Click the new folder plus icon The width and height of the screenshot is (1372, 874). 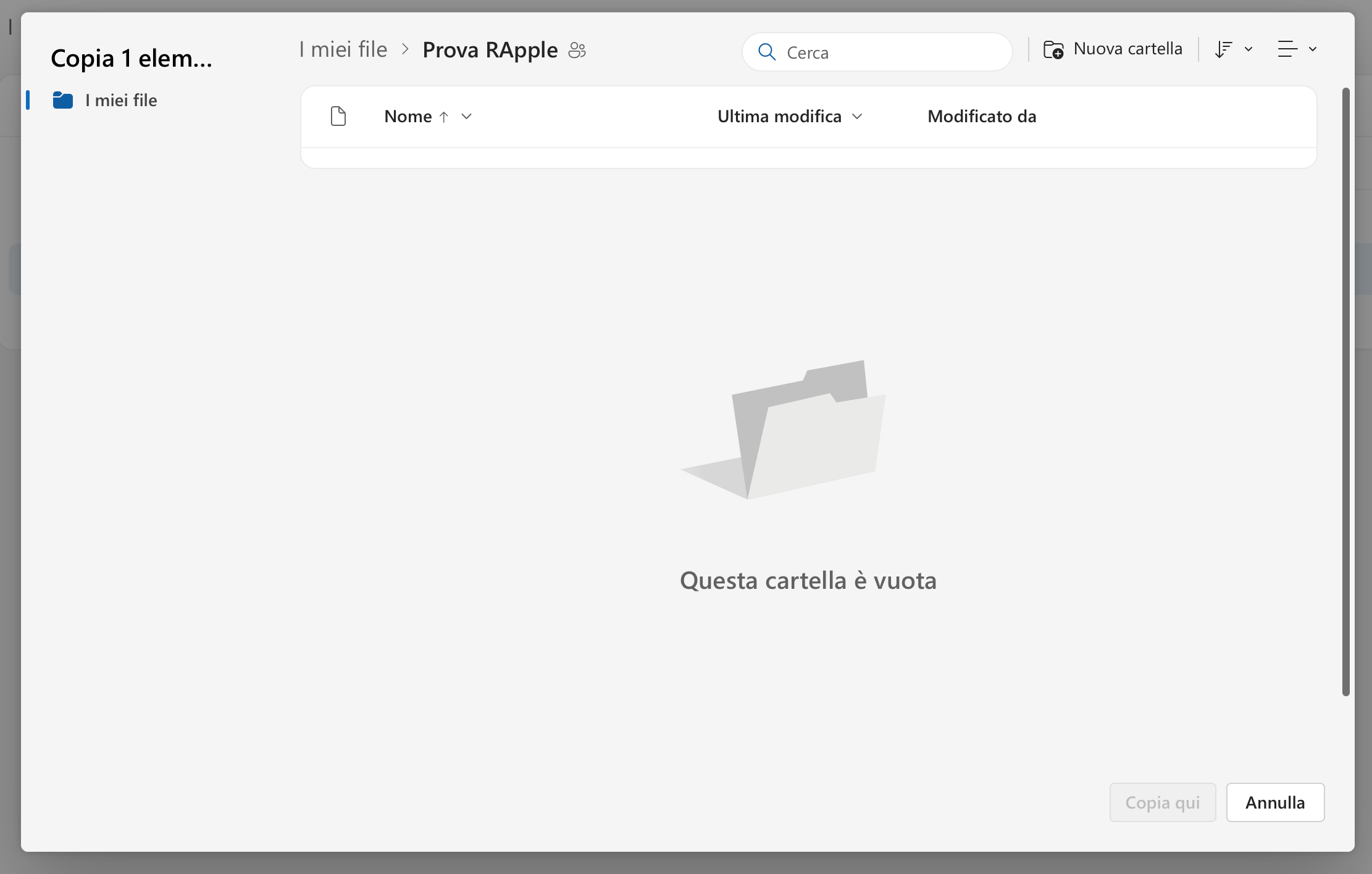pyautogui.click(x=1053, y=49)
